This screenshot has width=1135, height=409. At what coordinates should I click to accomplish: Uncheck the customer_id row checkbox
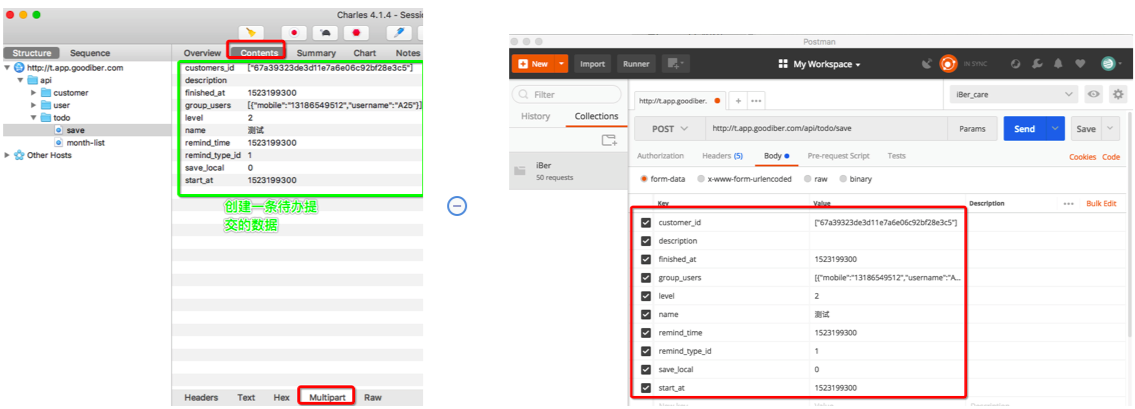pyautogui.click(x=646, y=222)
